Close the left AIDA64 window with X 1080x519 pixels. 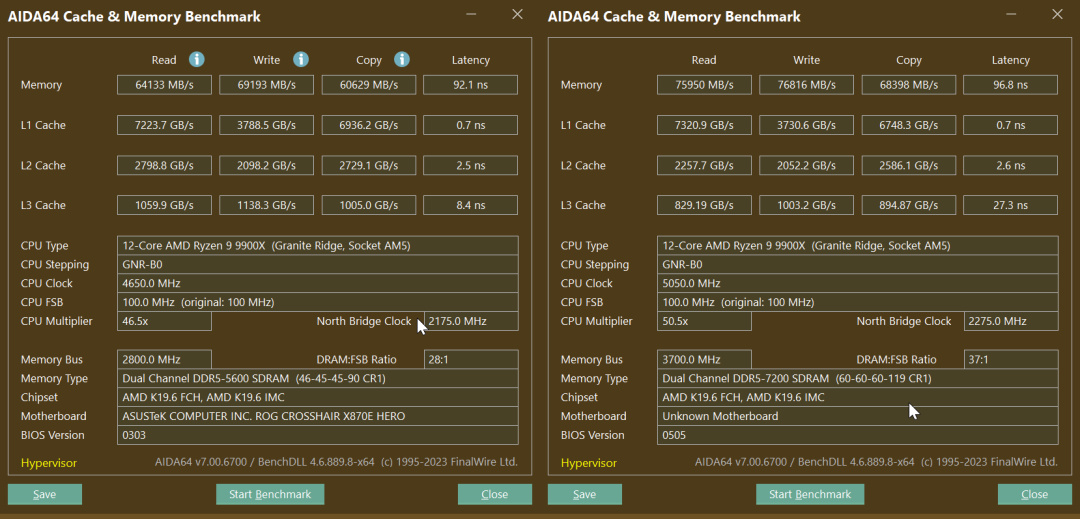coord(517,15)
